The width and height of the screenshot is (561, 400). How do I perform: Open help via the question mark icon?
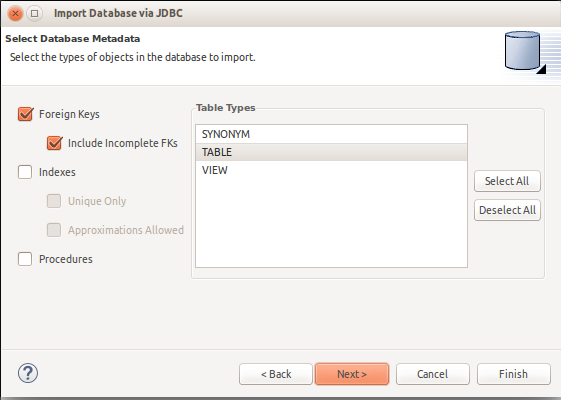pyautogui.click(x=28, y=373)
